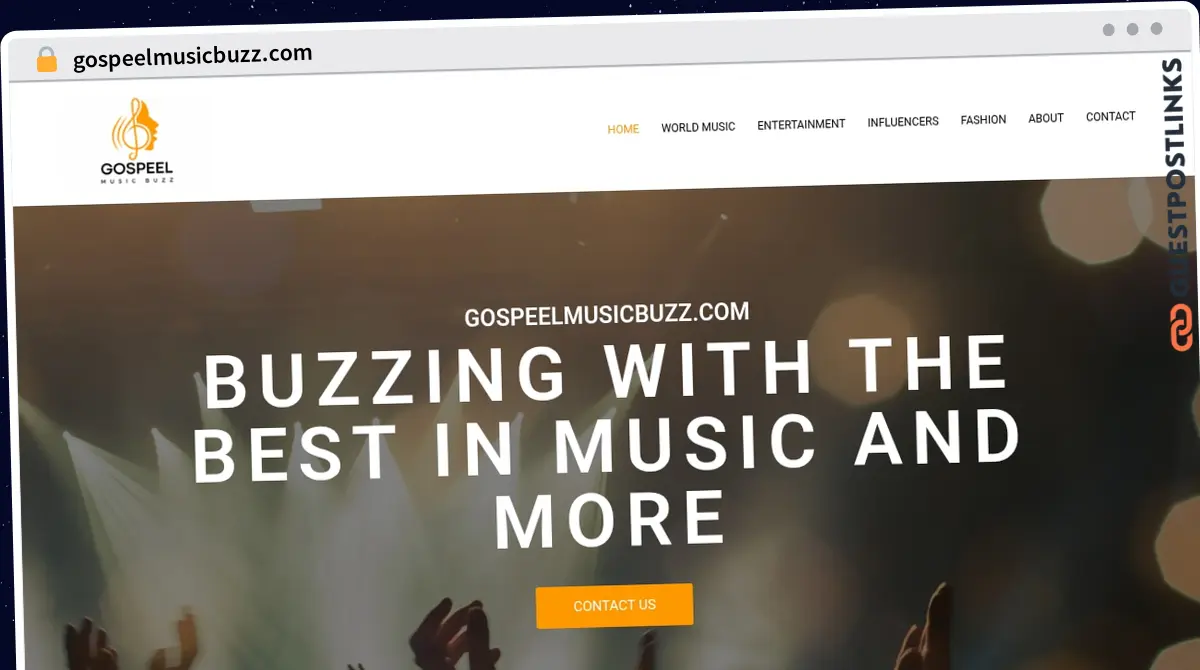Open the HOME menu item

623,129
